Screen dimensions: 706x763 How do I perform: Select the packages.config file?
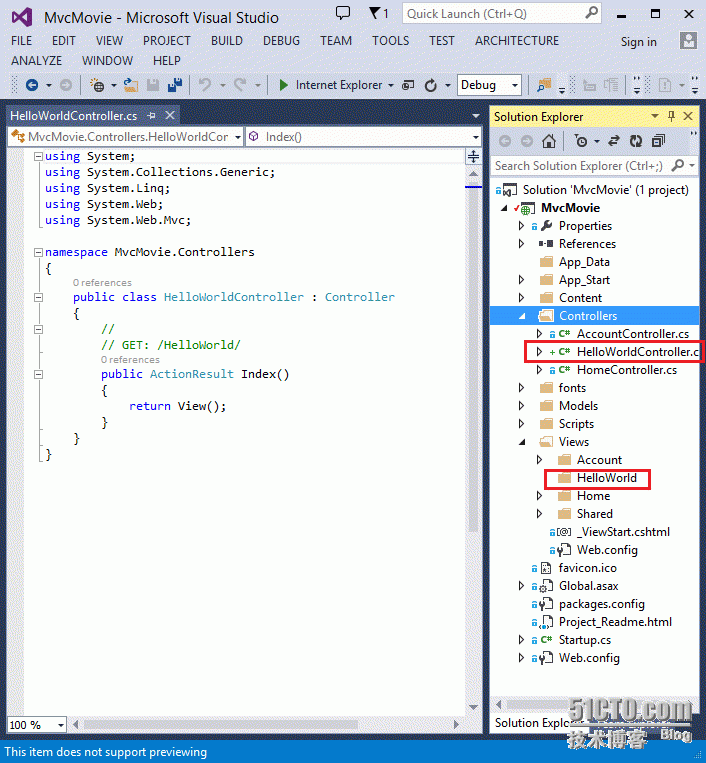[601, 604]
